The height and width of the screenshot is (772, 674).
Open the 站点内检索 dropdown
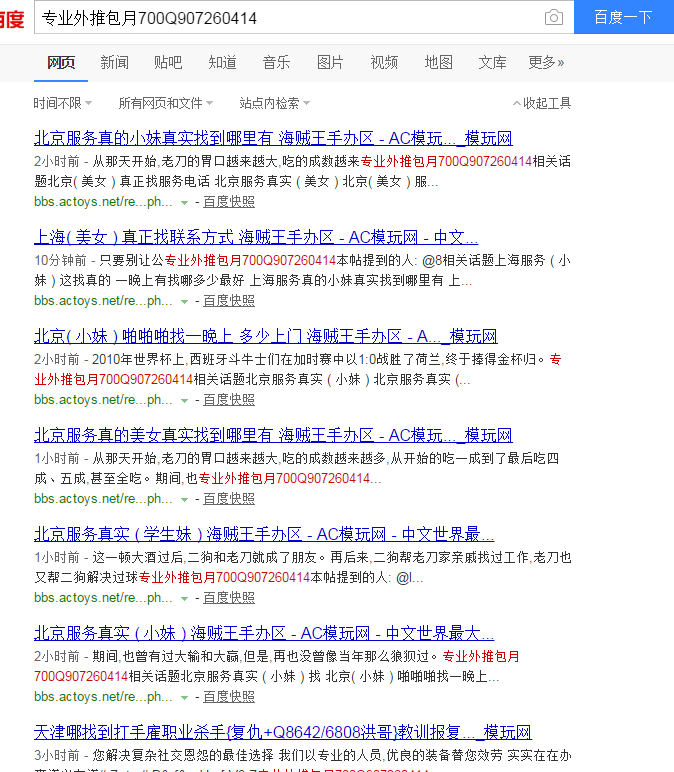pyautogui.click(x=275, y=103)
